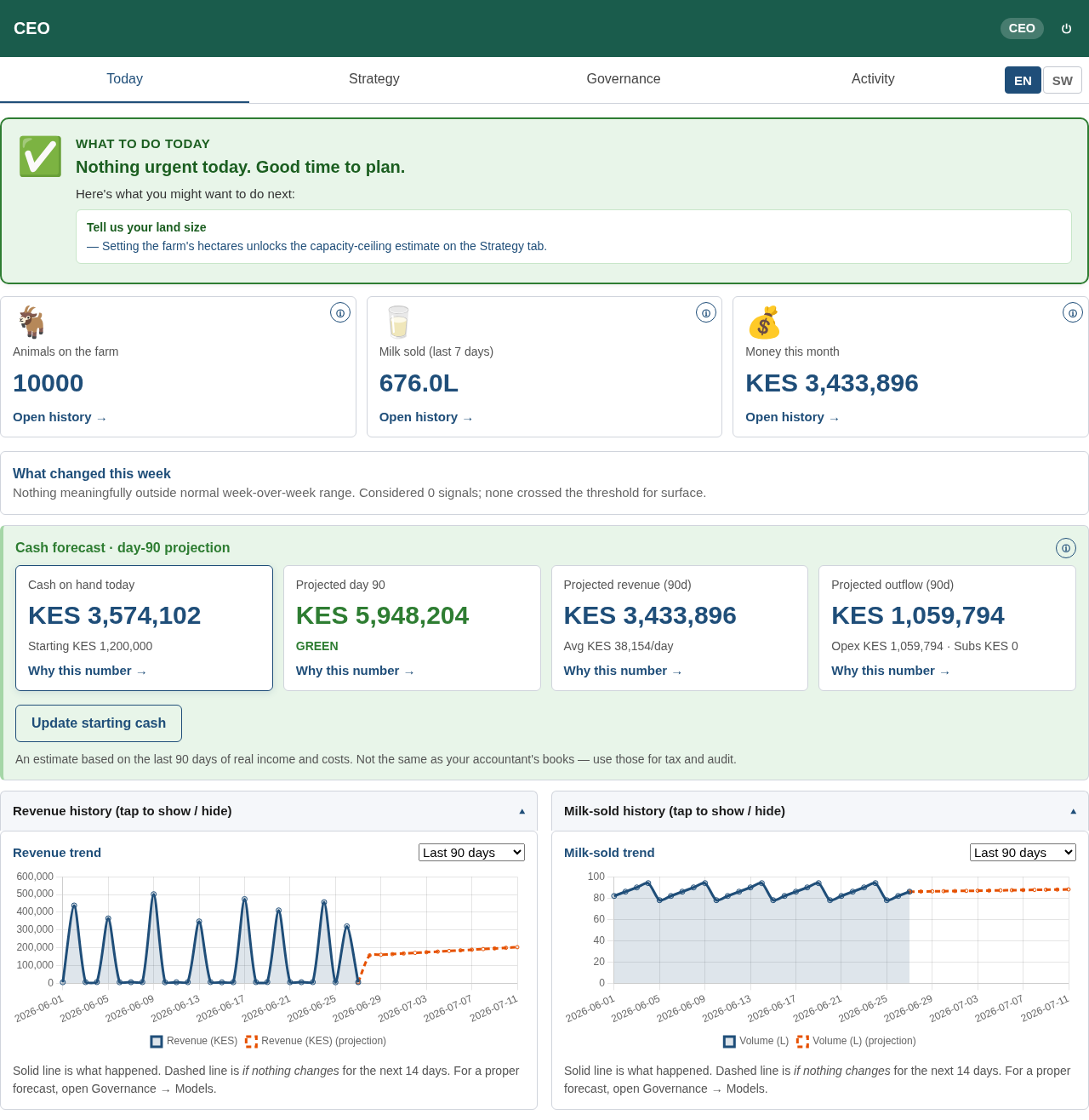Click the money bag icon
Viewport: 1089px width, 1120px height.
click(x=763, y=323)
